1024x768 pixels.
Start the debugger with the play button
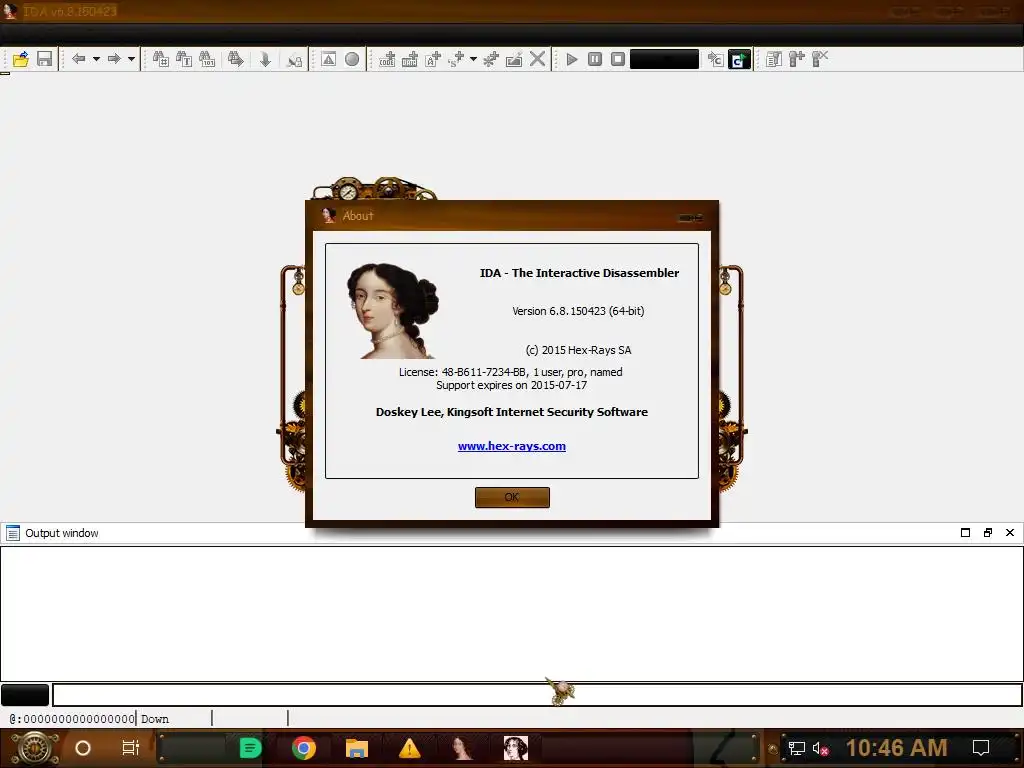[572, 59]
